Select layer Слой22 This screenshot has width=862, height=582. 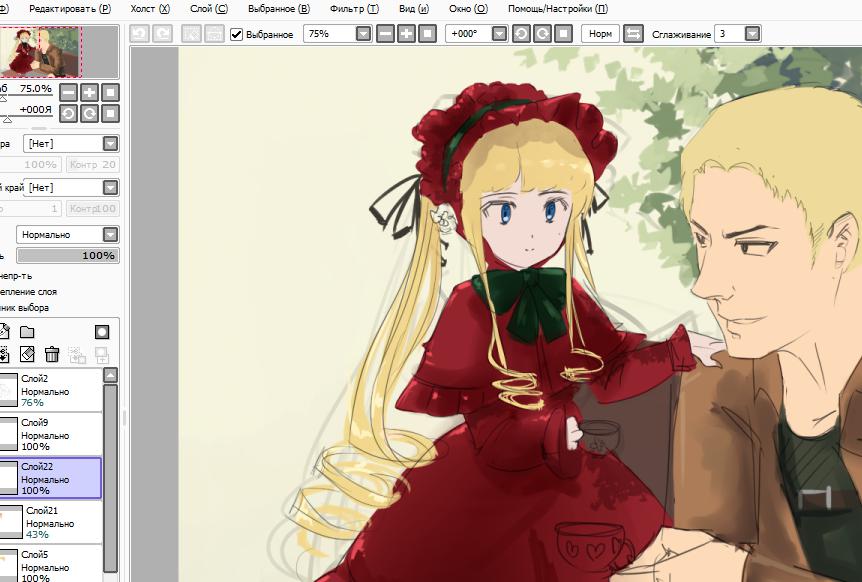(51, 478)
